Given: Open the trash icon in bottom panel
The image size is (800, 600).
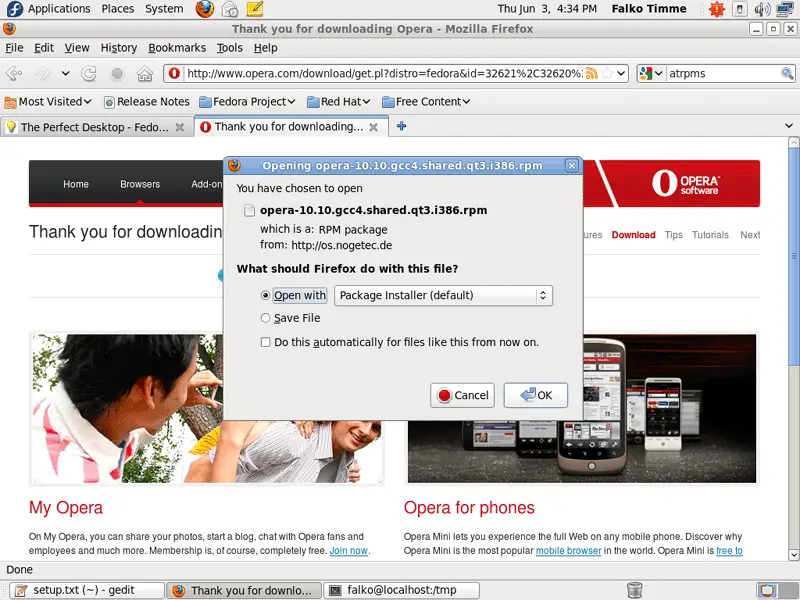Looking at the screenshot, I should point(634,590).
